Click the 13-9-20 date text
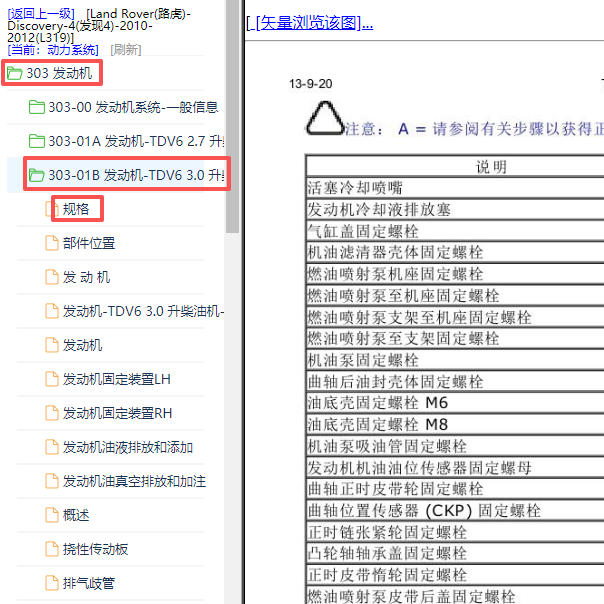The image size is (604, 604). pyautogui.click(x=310, y=84)
